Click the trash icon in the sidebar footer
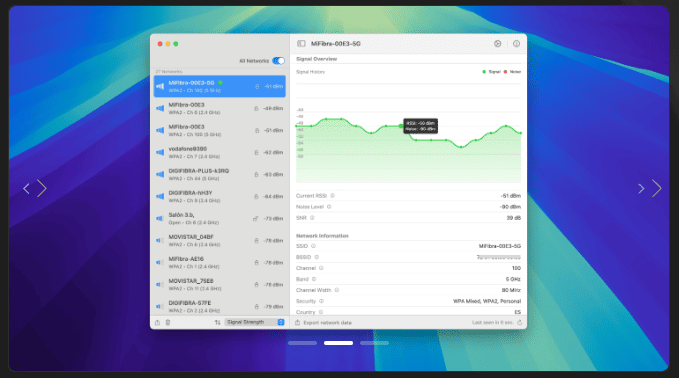Image resolution: width=679 pixels, height=378 pixels. click(x=168, y=323)
